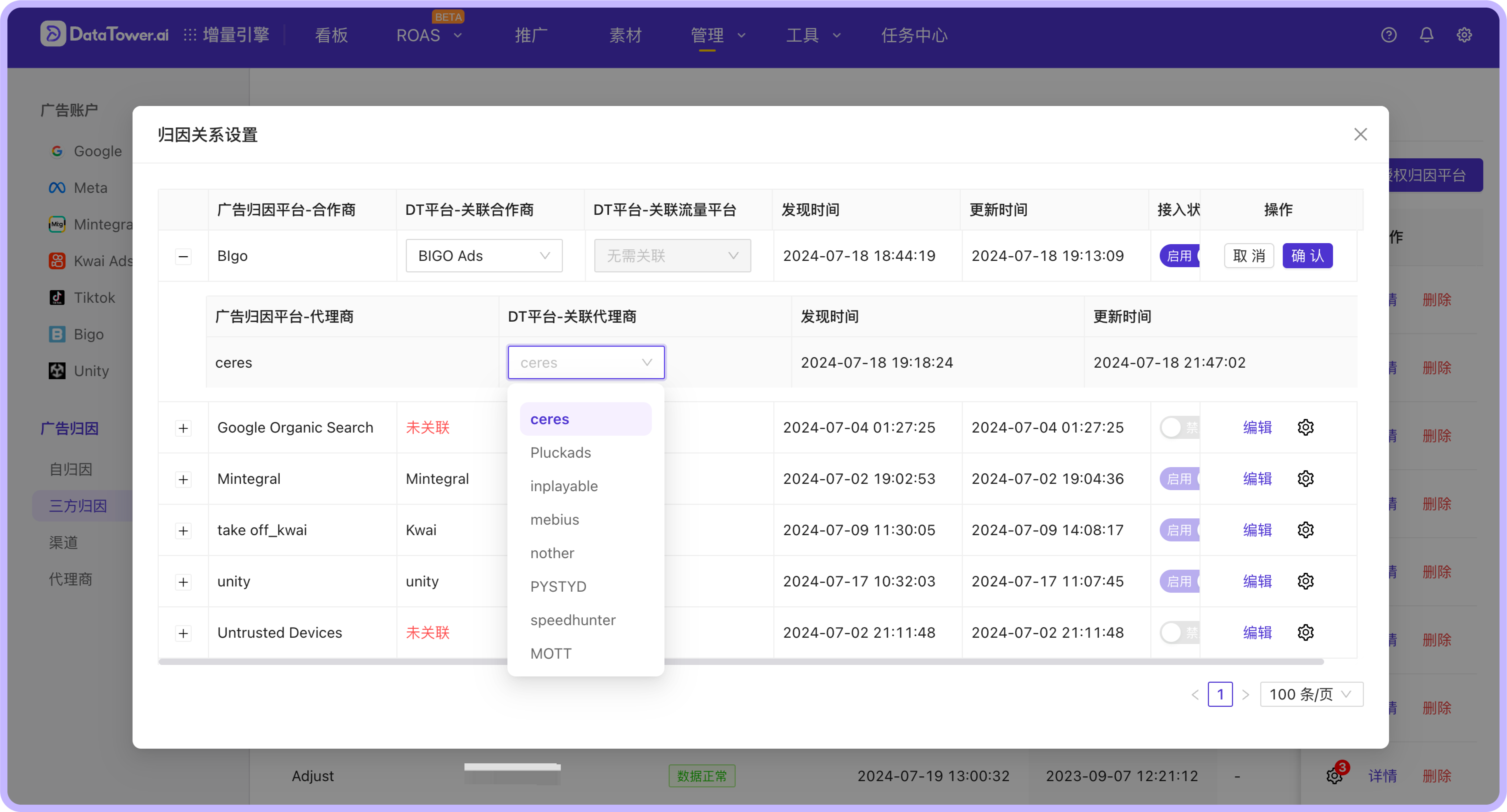Screen dimensions: 1507x812
Task: Expand the Google Organic Search row
Action: [x=183, y=428]
